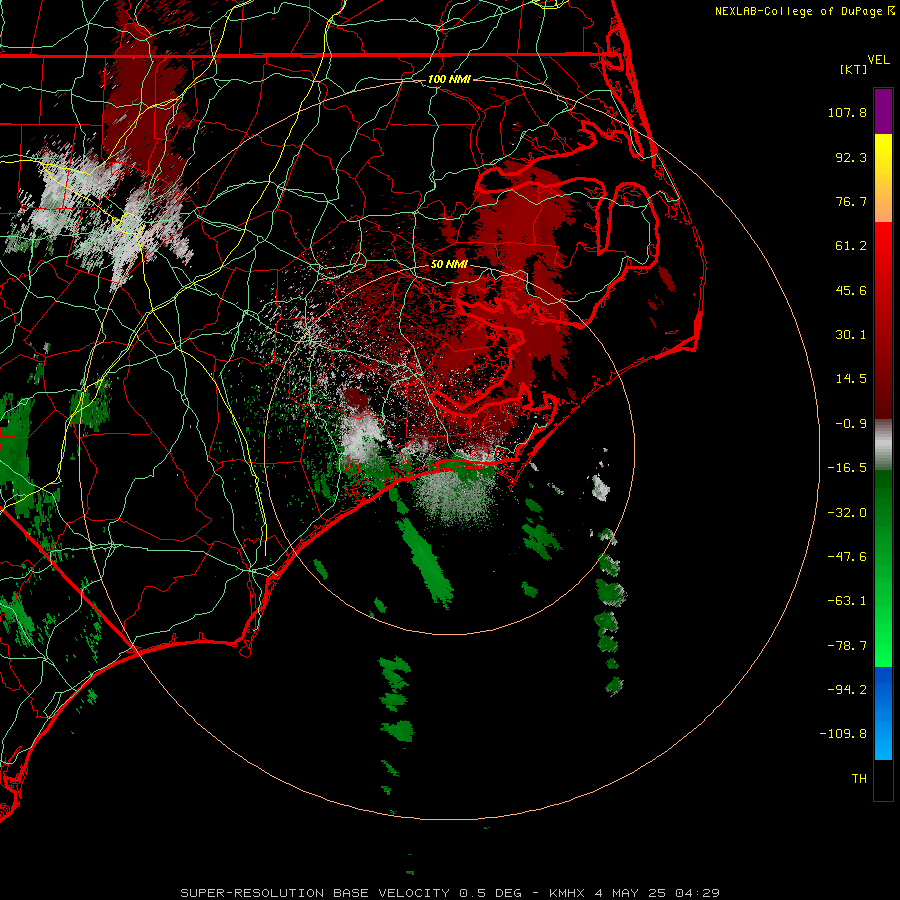Click the Super-Resolution Base Velocity caption
The height and width of the screenshot is (900, 900).
pos(449,893)
